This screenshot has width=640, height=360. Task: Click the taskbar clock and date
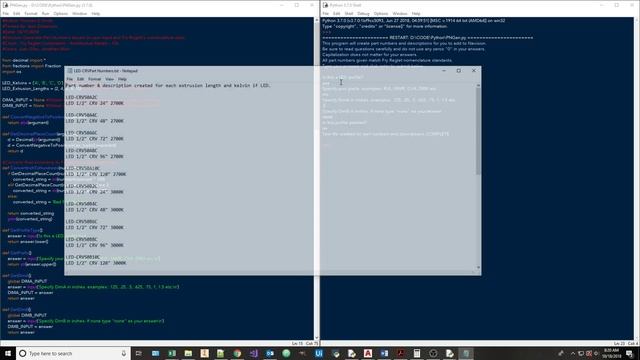pyautogui.click(x=611, y=353)
